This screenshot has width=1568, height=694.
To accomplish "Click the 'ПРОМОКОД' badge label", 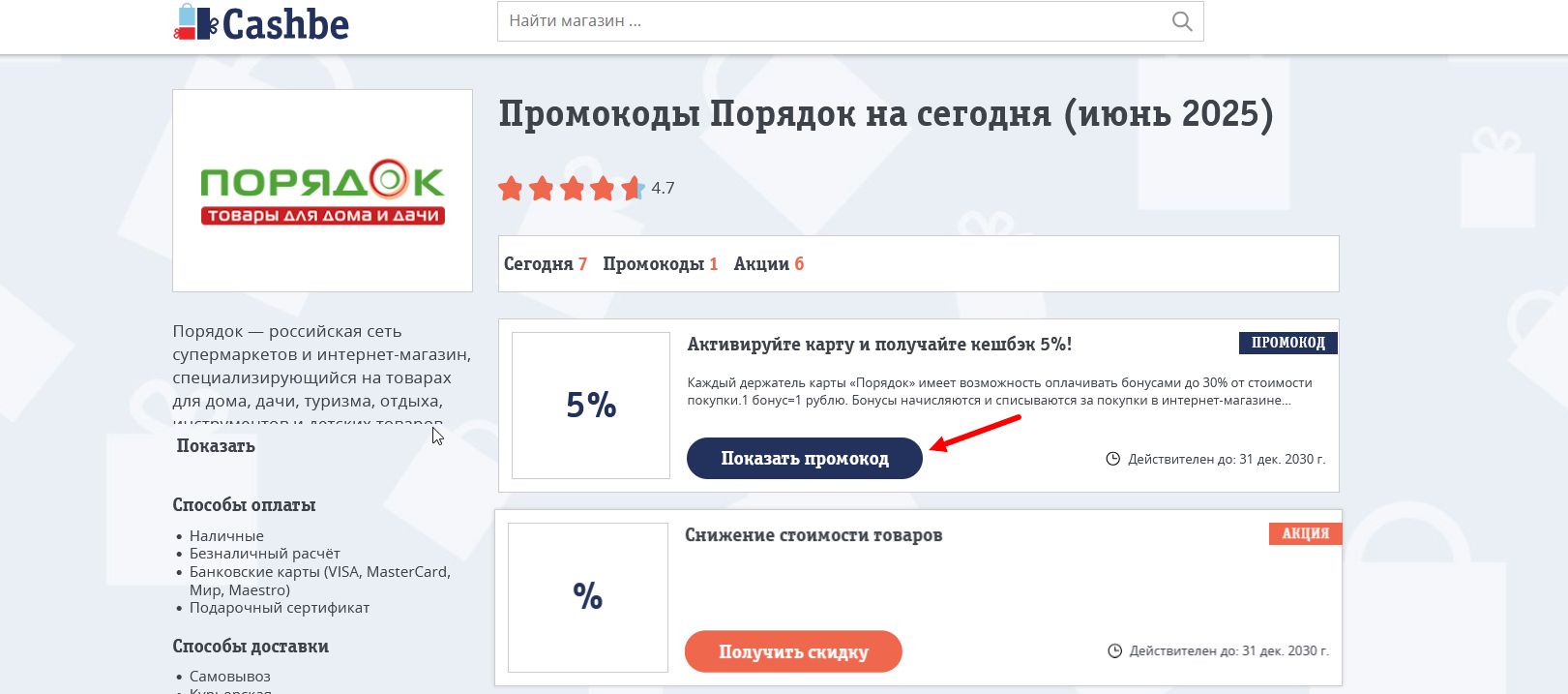I will pos(1288,343).
